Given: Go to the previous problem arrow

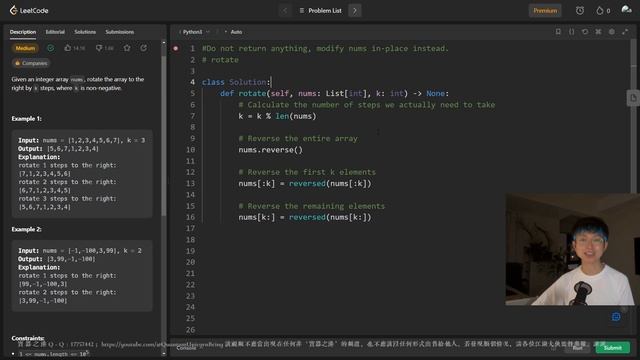Looking at the screenshot, I should (285, 11).
